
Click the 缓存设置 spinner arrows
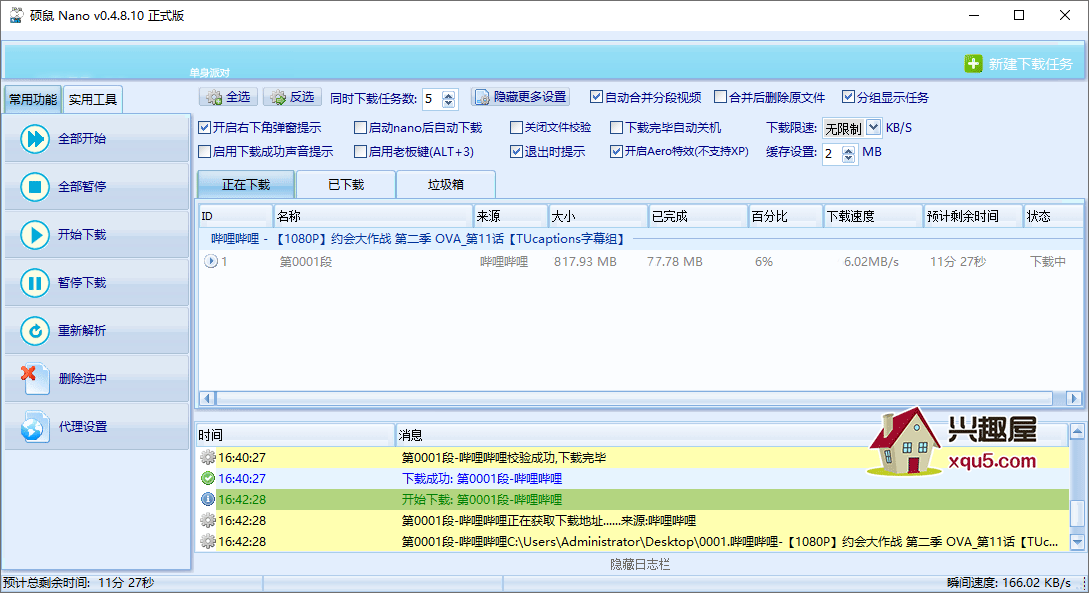[849, 153]
